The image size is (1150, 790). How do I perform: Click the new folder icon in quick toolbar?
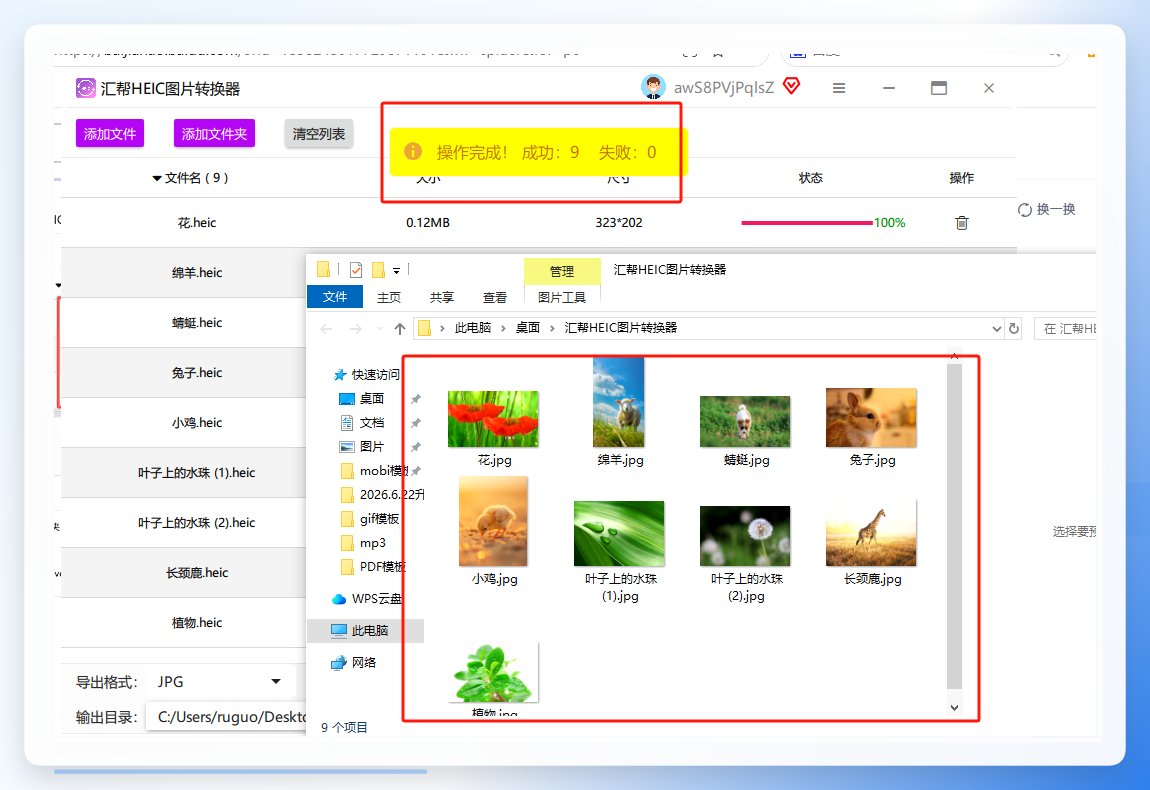(x=378, y=270)
